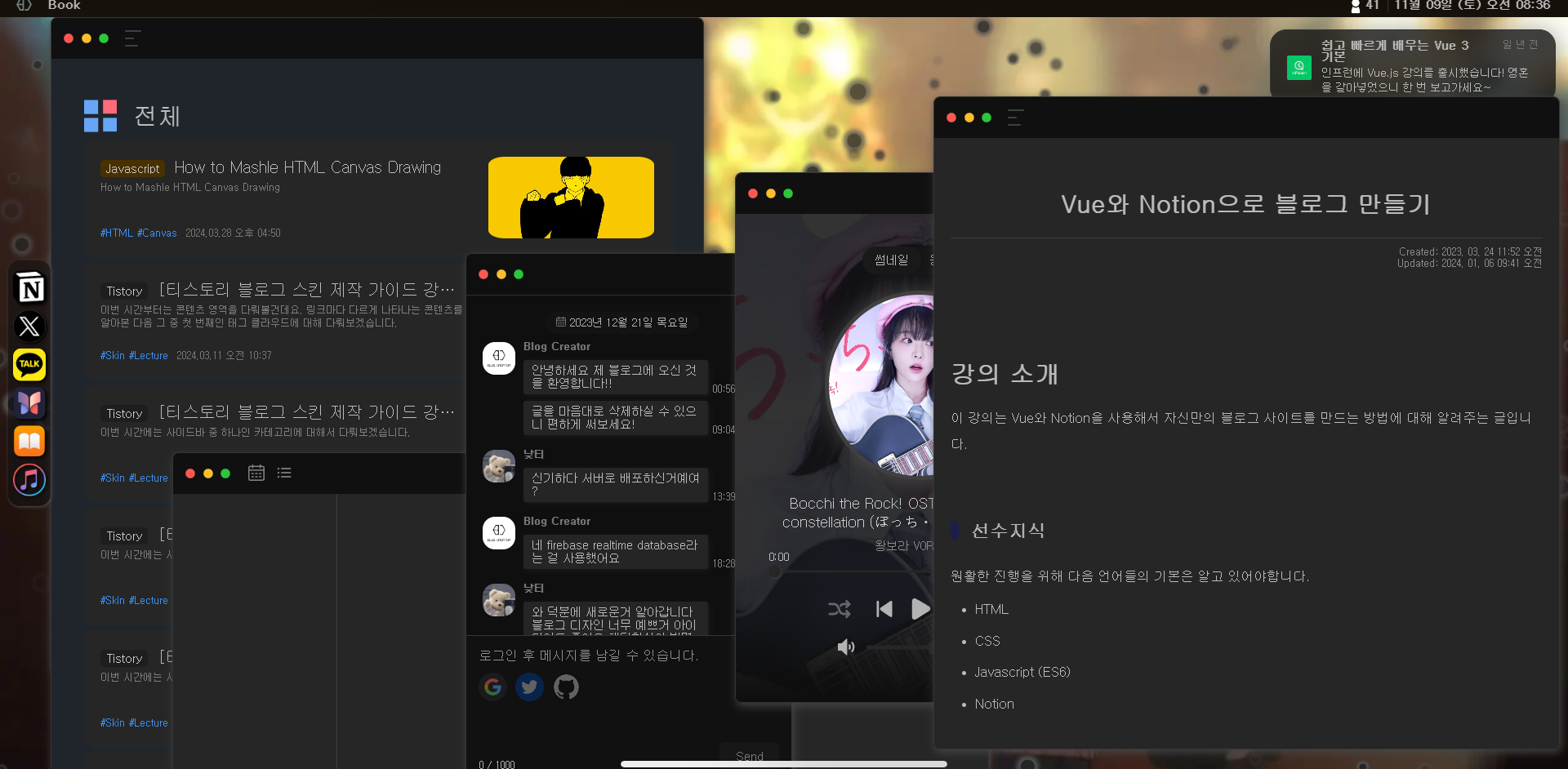
Task: Click the four-square category icon beside 전체
Action: 100,116
